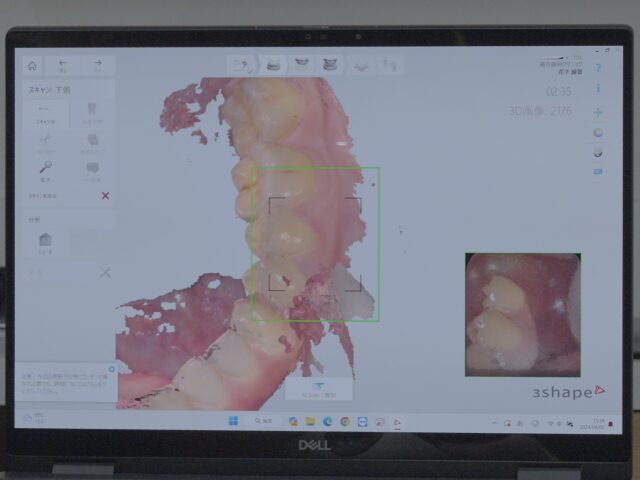This screenshot has height=480, width=640.
Task: Click the forward arrow button
Action: (98, 65)
